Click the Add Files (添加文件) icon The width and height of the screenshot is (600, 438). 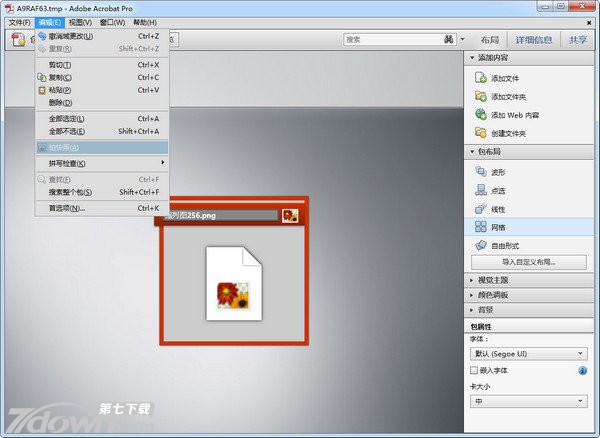(481, 78)
